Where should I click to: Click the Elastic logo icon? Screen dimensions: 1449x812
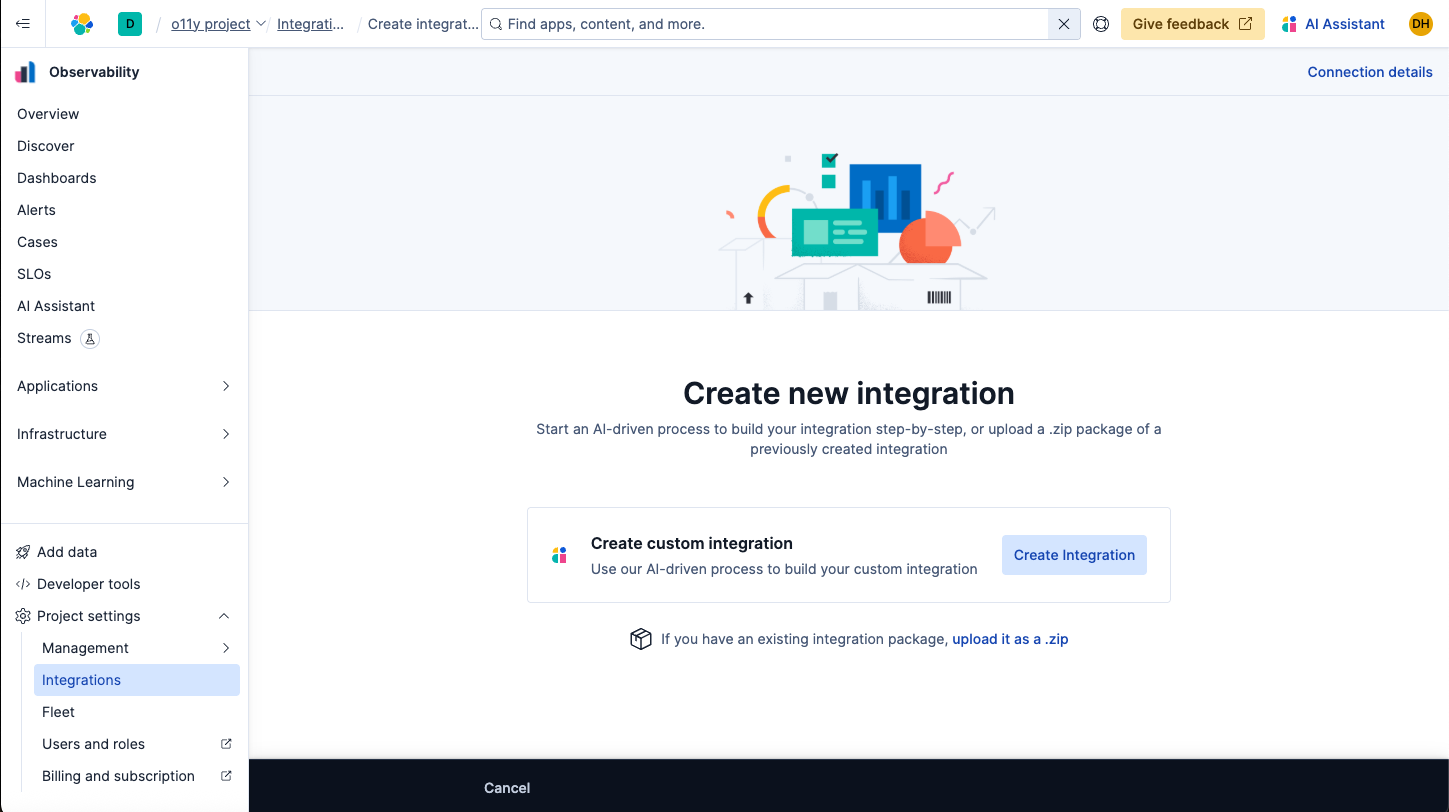82,24
